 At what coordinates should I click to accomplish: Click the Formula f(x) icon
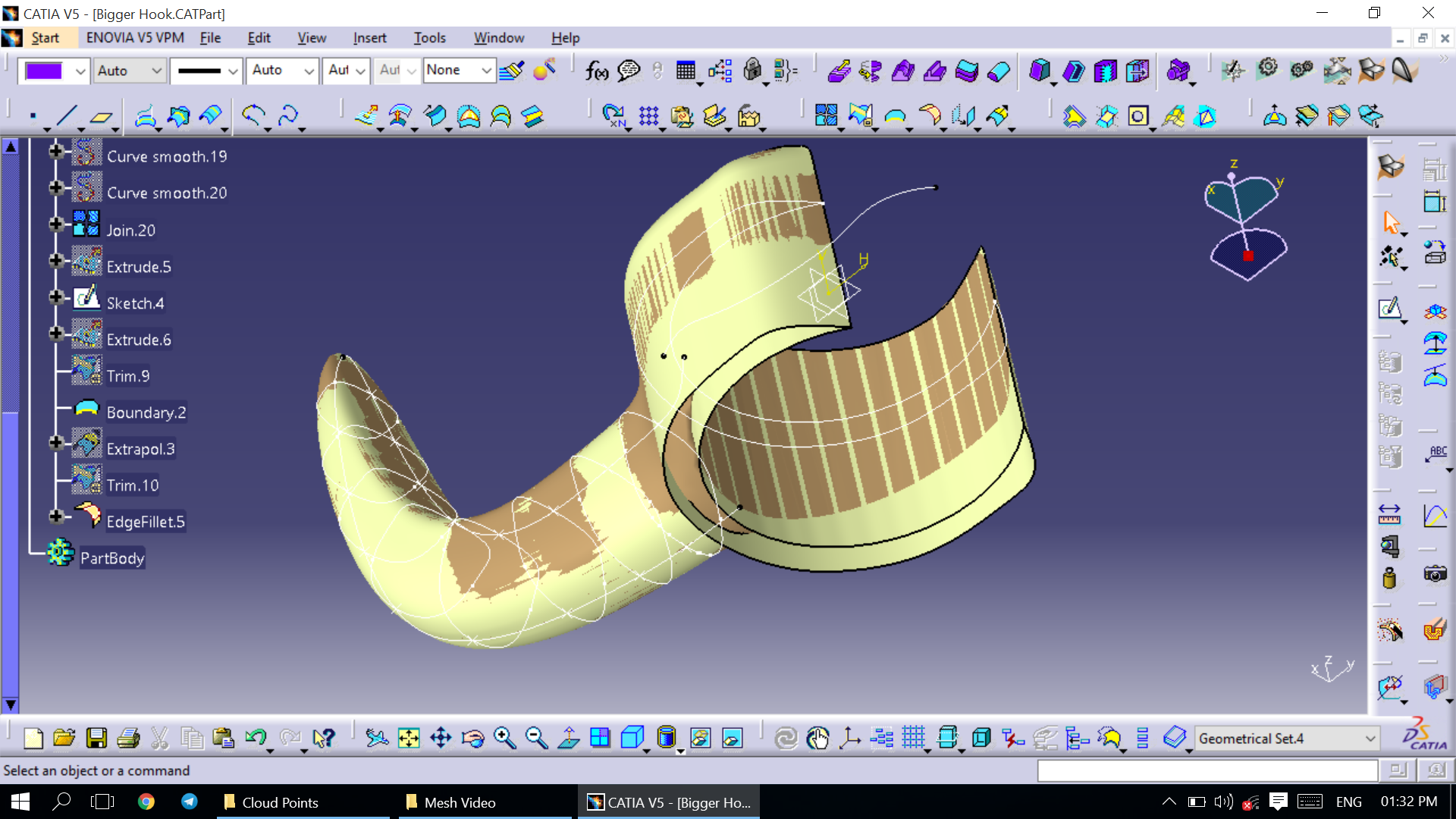tap(597, 71)
